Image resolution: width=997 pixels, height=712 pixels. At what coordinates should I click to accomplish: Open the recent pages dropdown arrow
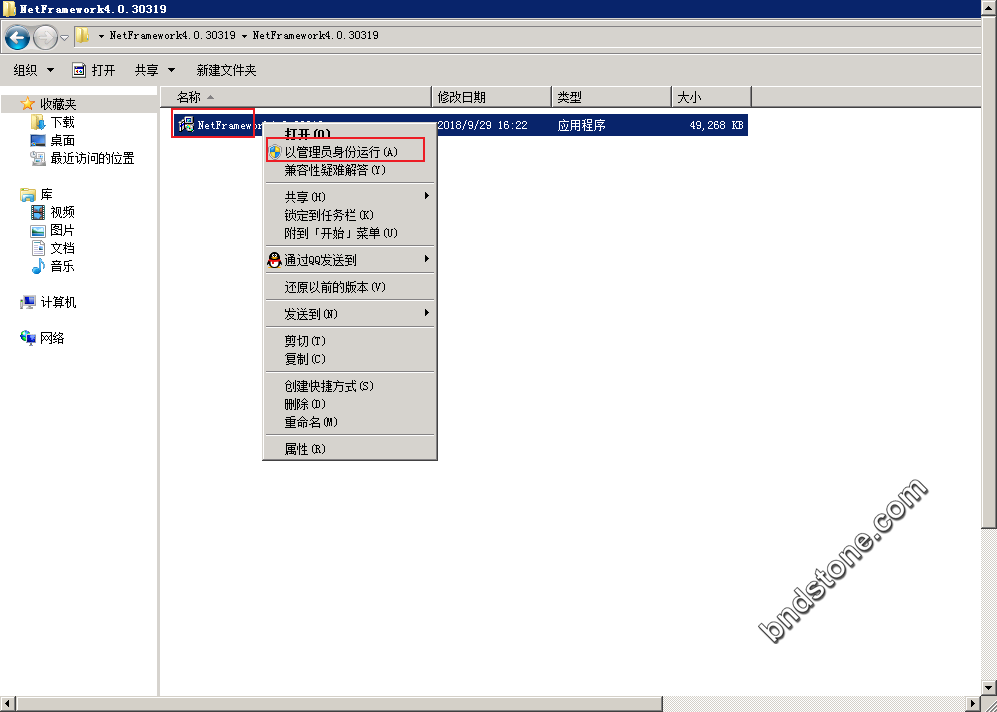click(x=64, y=38)
